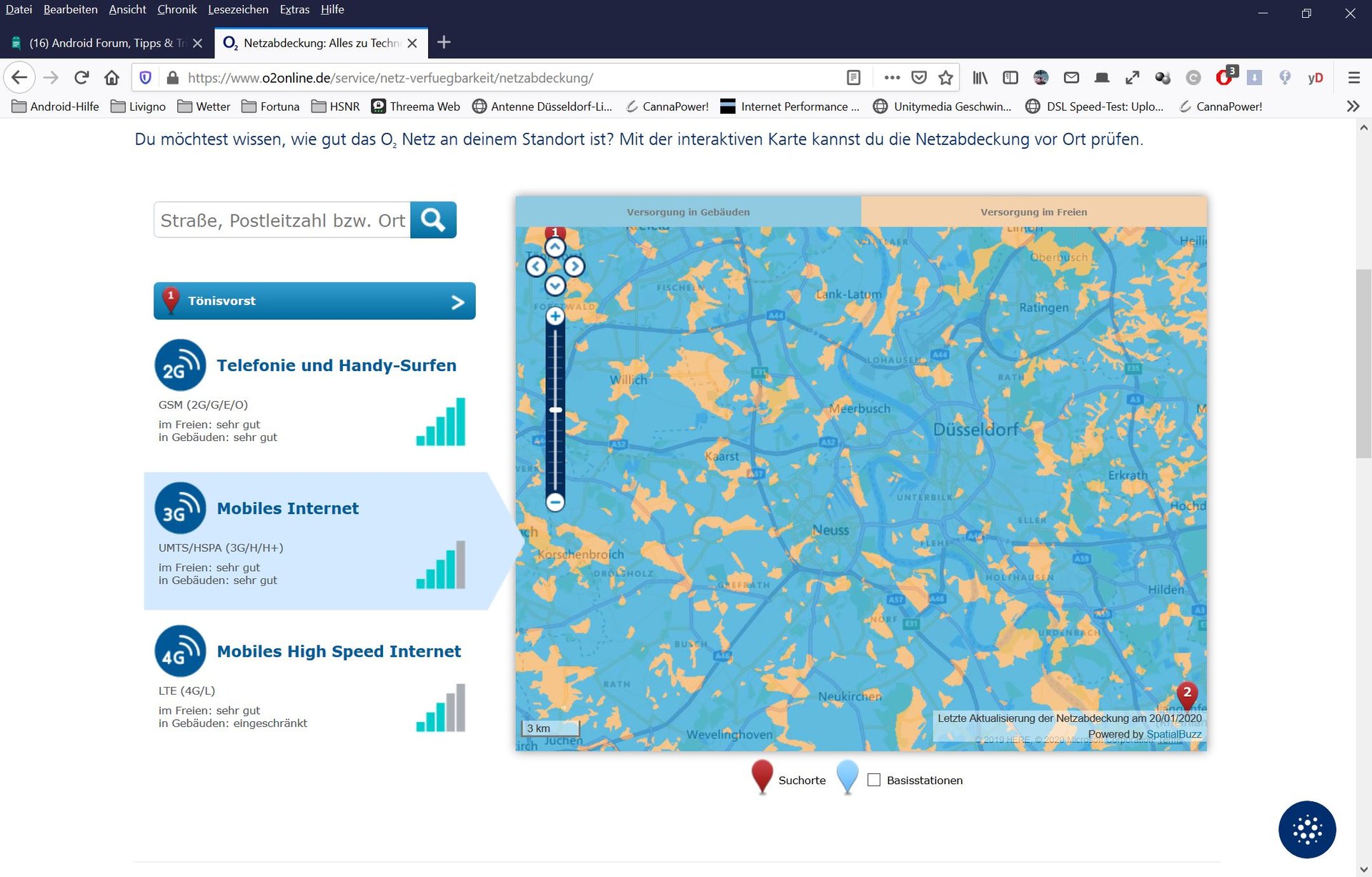
Task: Pan the map up with the arrow
Action: [x=555, y=247]
